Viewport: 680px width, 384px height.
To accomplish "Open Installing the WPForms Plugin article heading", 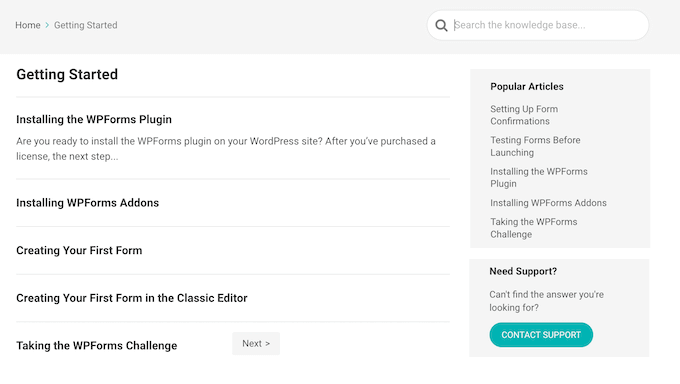I will click(x=94, y=119).
